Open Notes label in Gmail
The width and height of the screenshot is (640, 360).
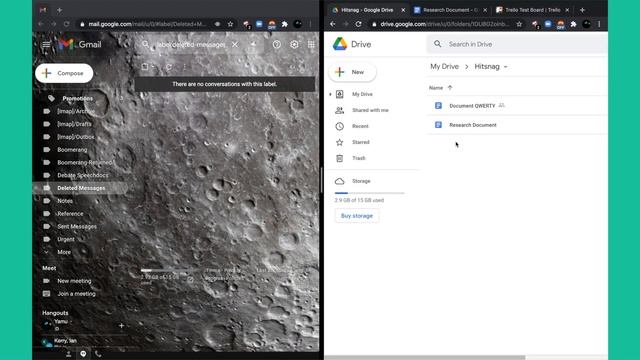(65, 201)
